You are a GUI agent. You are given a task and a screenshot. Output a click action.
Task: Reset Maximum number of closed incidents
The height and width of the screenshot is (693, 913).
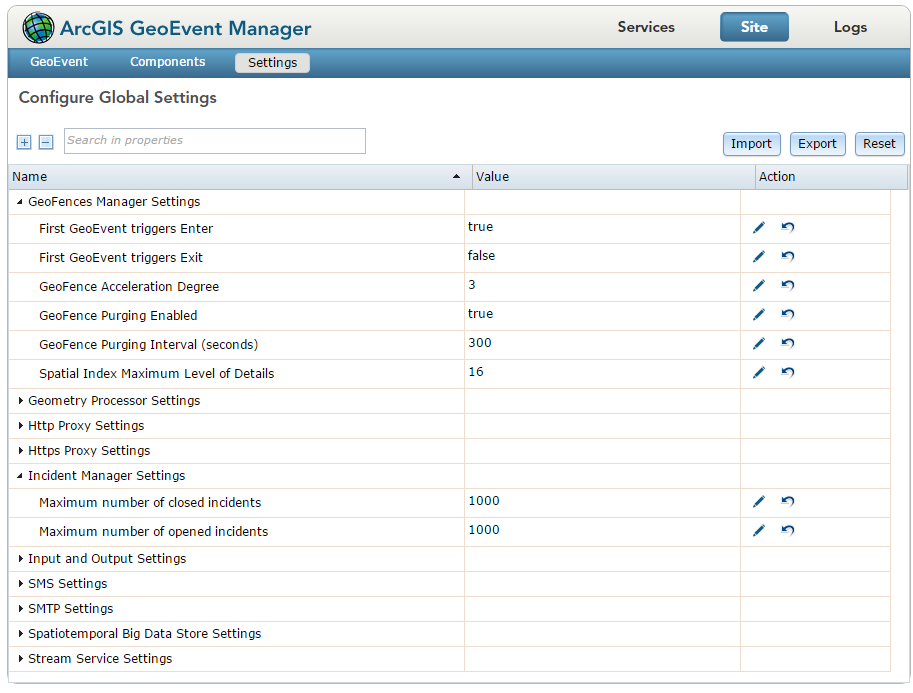[x=788, y=501]
